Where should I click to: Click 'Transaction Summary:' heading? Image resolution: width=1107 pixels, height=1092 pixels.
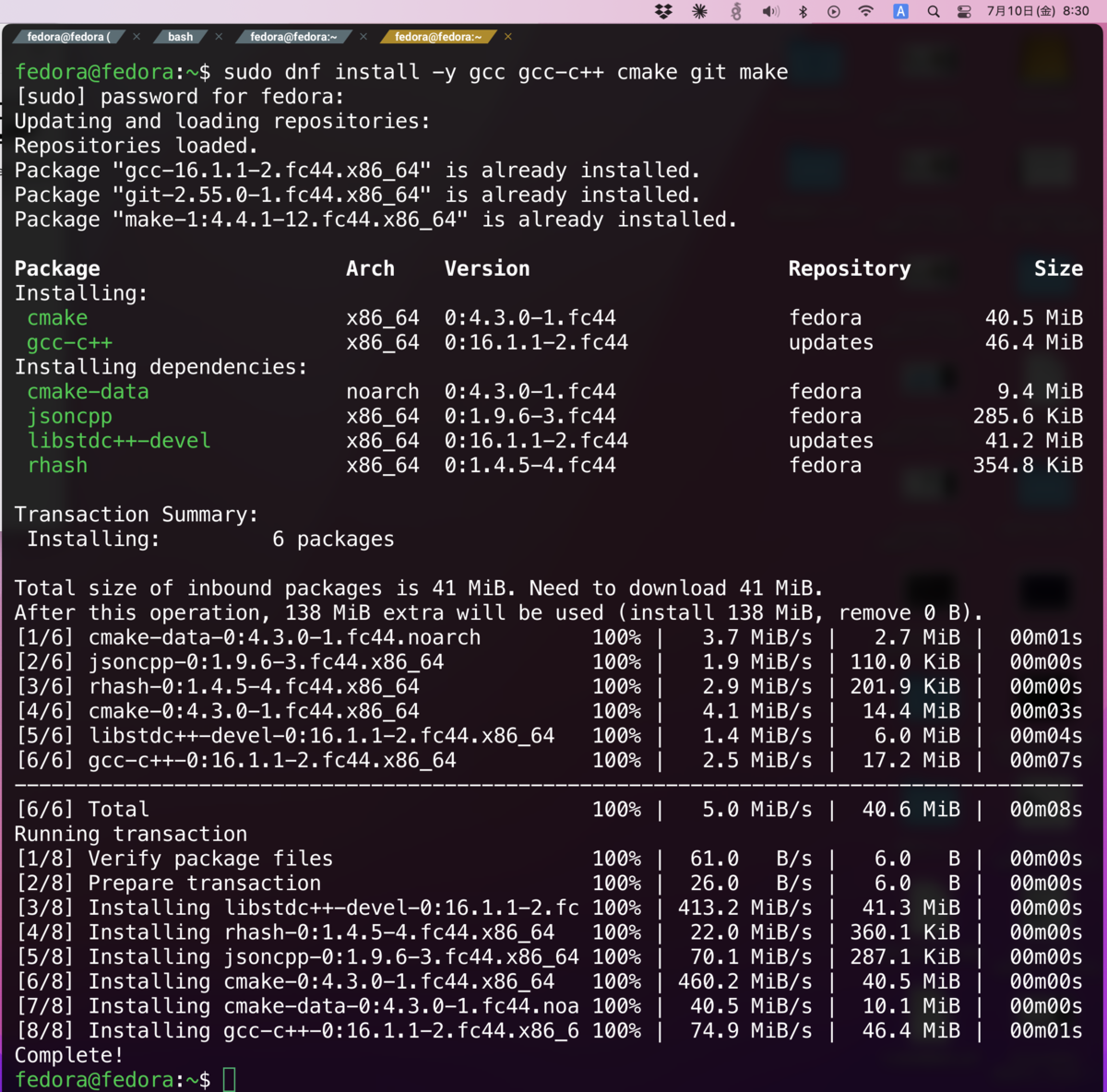[137, 515]
